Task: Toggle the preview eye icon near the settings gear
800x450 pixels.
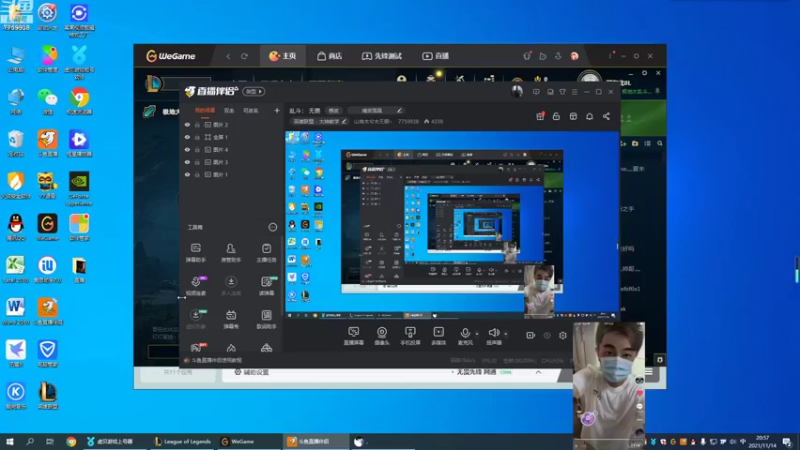Action: 547,336
